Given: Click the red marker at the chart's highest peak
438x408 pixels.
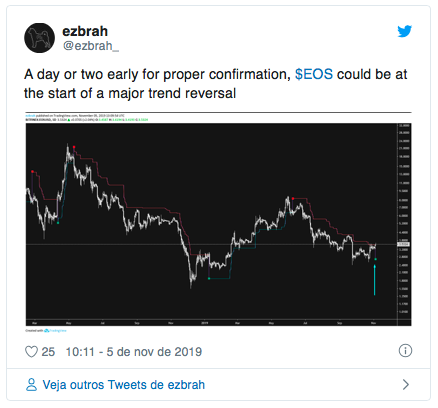Looking at the screenshot, I should (74, 147).
